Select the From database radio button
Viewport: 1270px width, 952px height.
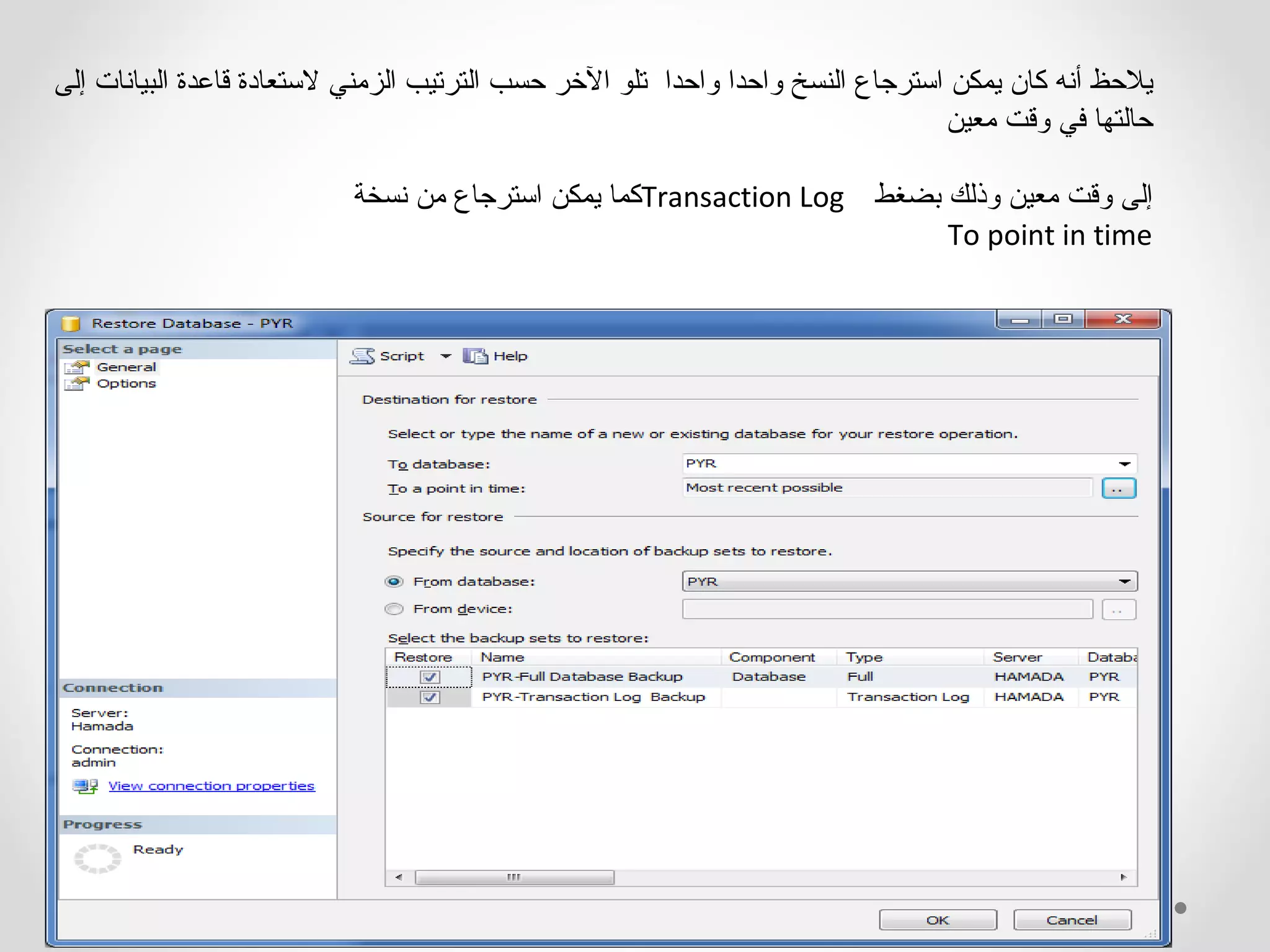coord(394,581)
